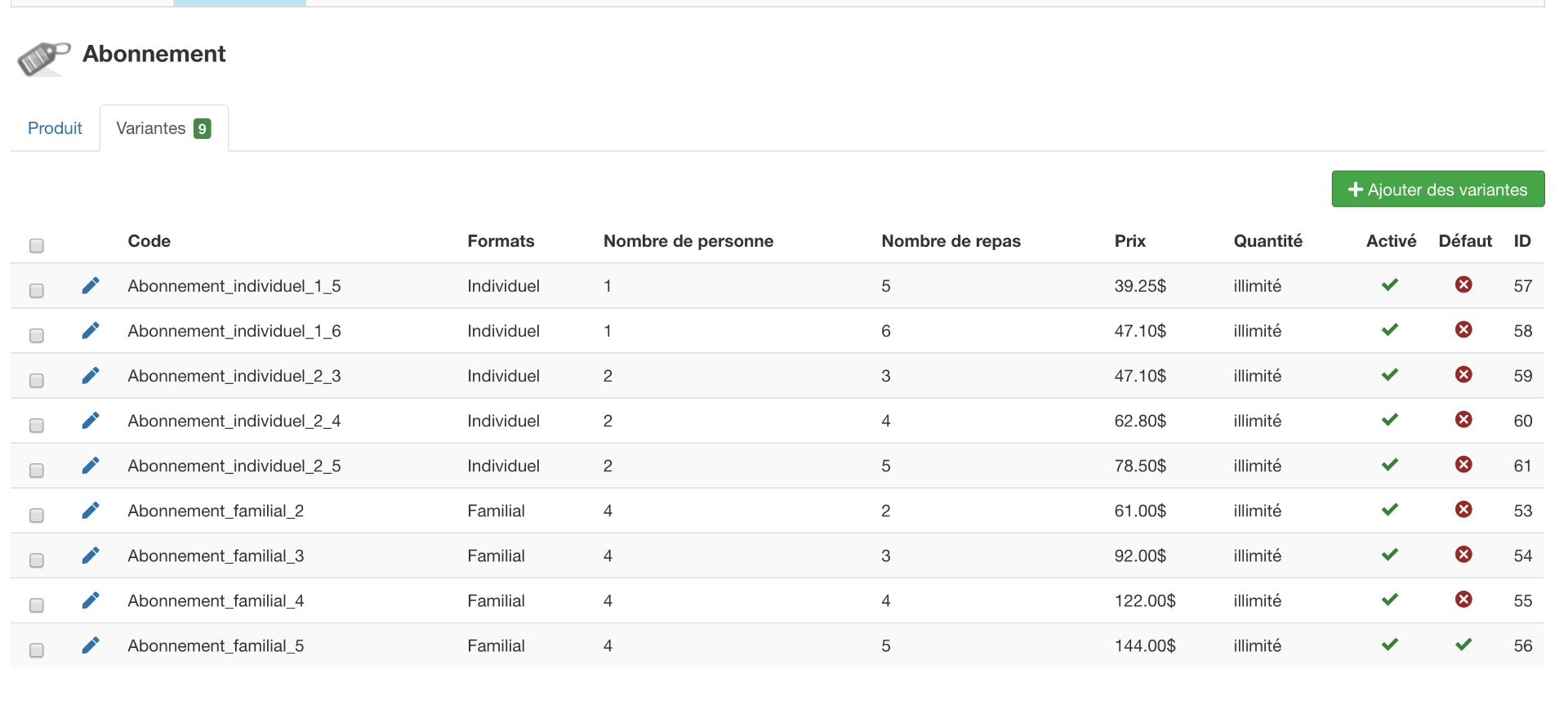
Task: Check the Abonnement_individuel_2_5 row checkbox
Action: point(37,471)
